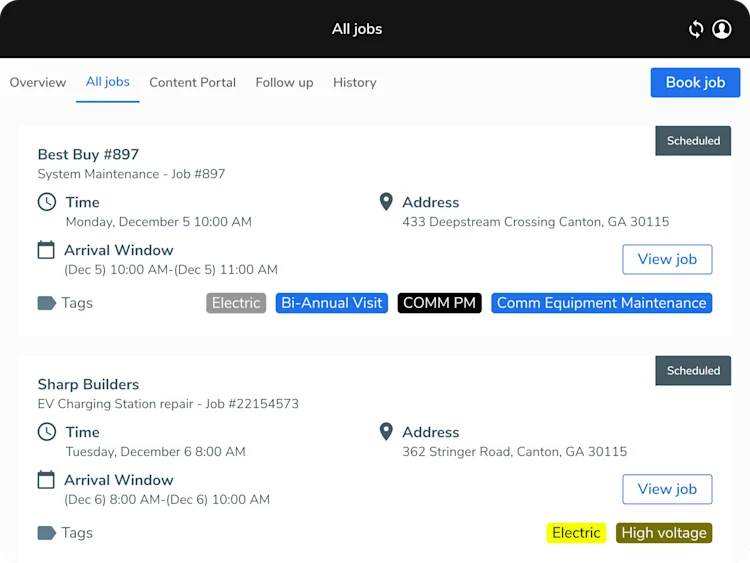
Task: Open the Content Portal tab
Action: point(192,82)
